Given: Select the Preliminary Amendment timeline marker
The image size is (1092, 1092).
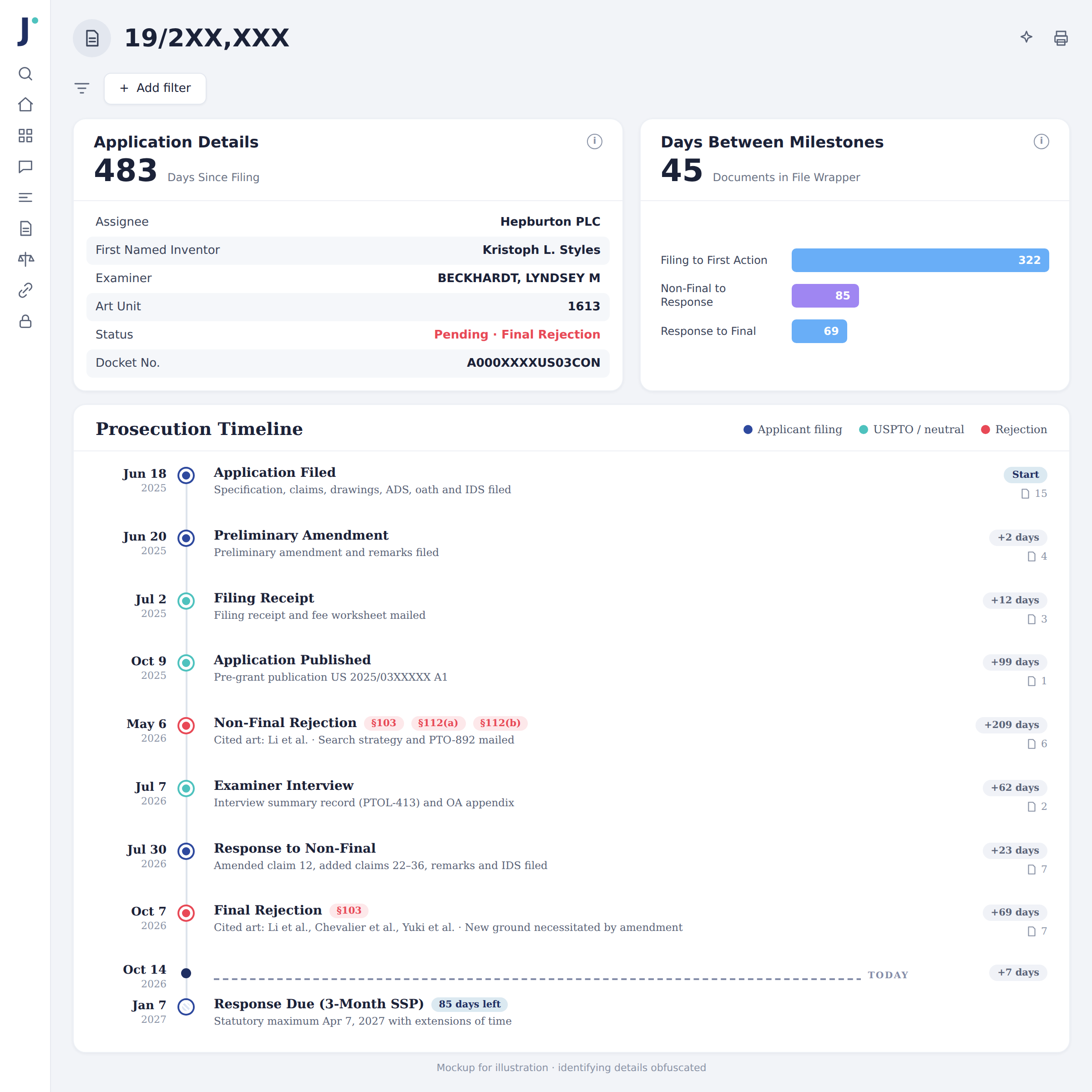Looking at the screenshot, I should [186, 538].
